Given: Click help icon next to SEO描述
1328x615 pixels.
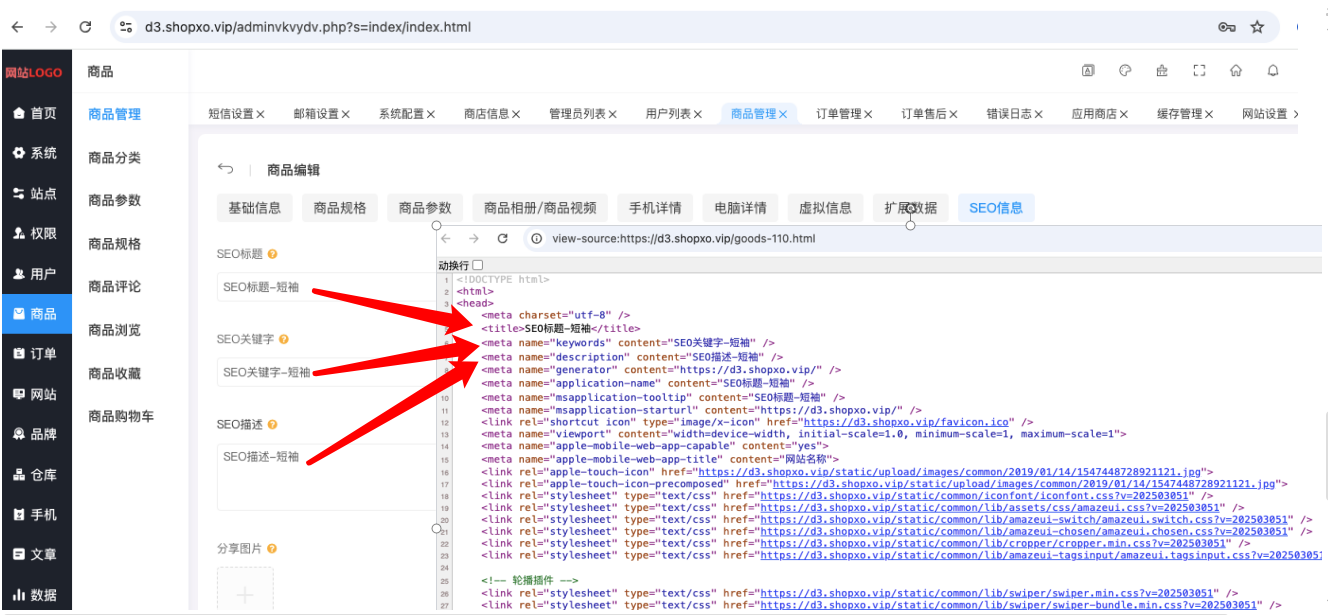Looking at the screenshot, I should click(x=272, y=425).
